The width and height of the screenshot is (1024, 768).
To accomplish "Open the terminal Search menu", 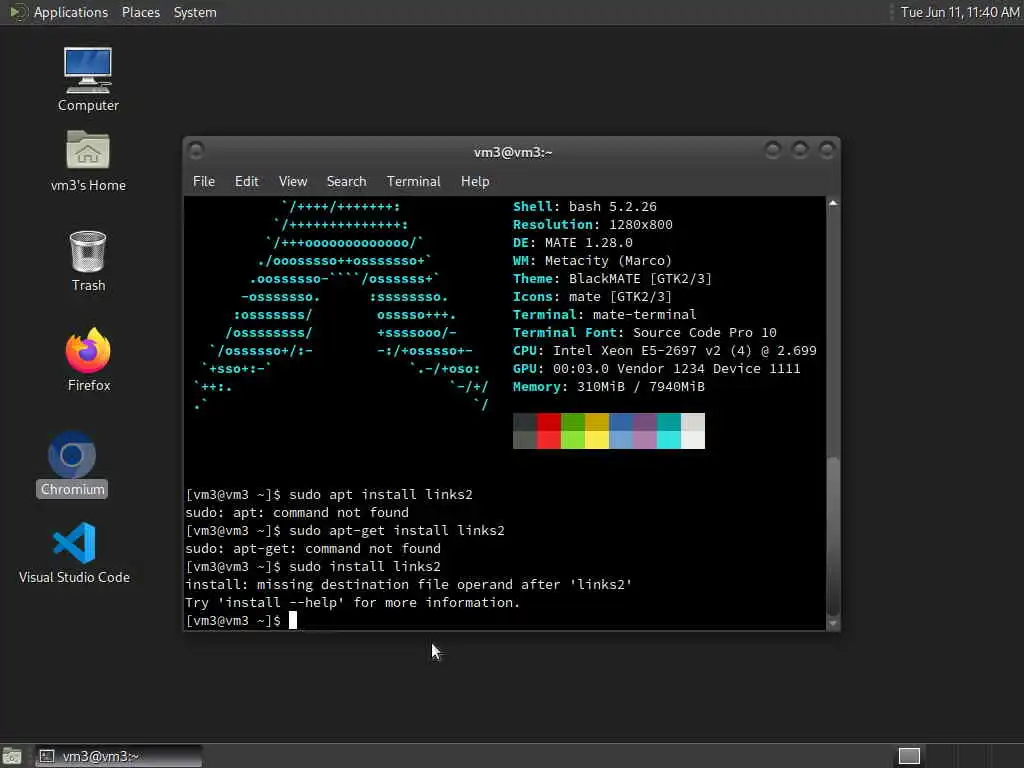I will tap(346, 182).
